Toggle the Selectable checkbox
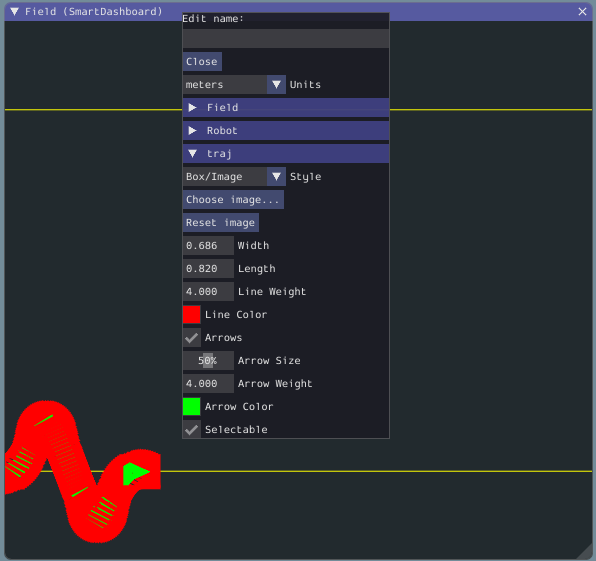Image resolution: width=596 pixels, height=561 pixels. pyautogui.click(x=191, y=429)
